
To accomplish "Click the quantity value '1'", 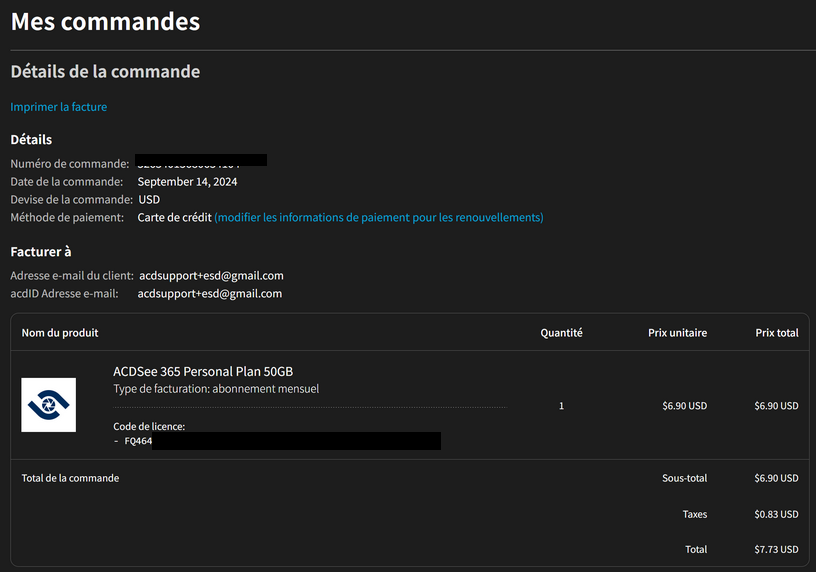I will (x=562, y=406).
